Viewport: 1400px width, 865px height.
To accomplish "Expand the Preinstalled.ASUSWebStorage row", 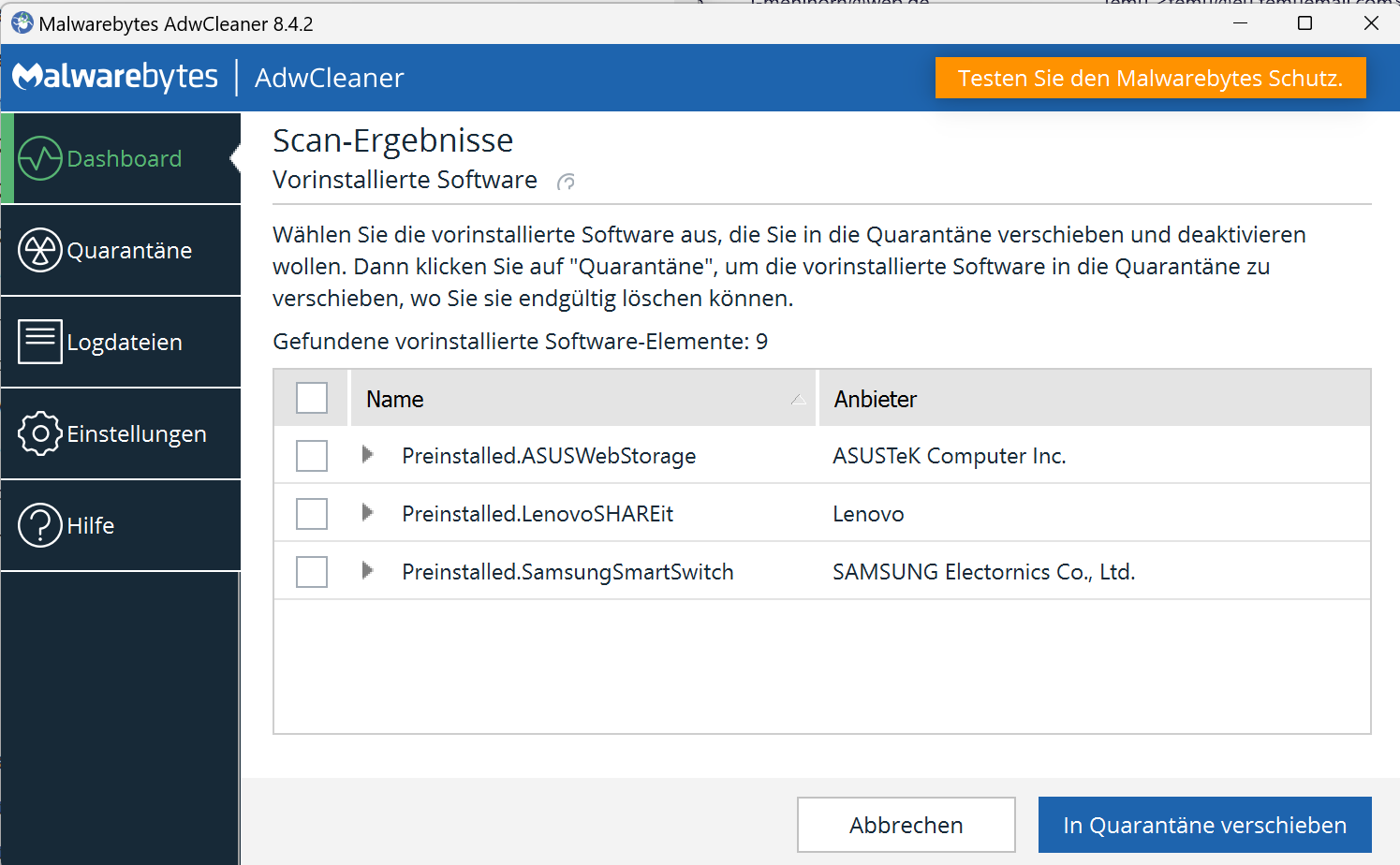I will pos(367,455).
